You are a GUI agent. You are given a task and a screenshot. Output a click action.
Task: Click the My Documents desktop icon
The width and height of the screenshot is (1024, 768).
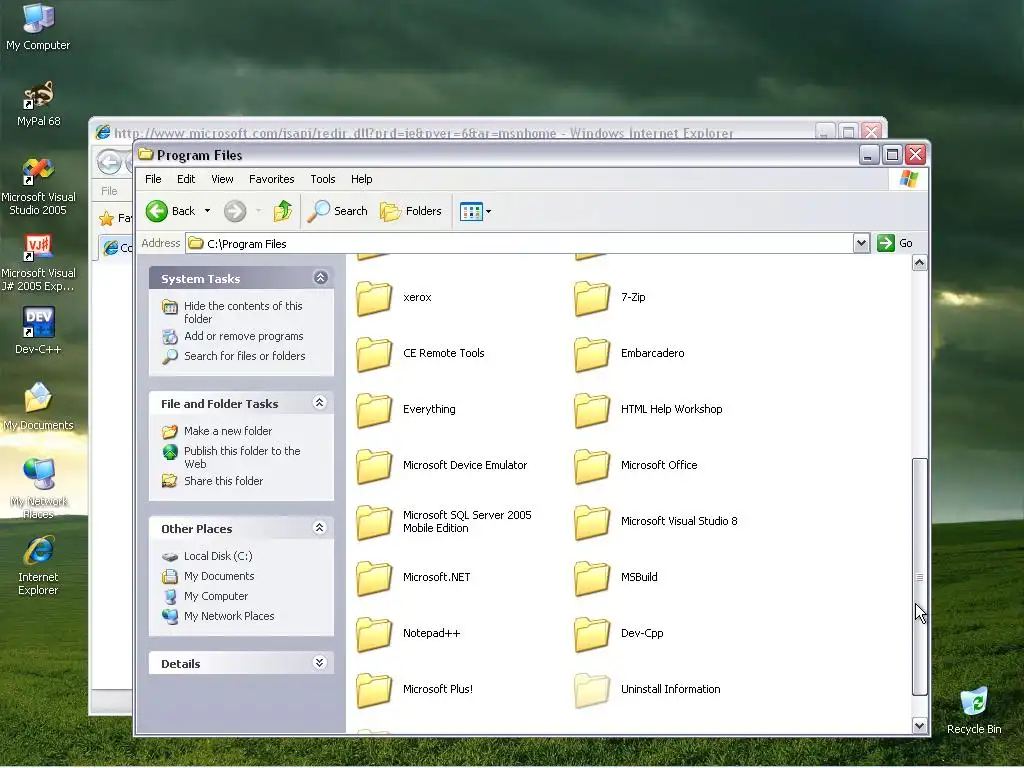click(x=38, y=406)
